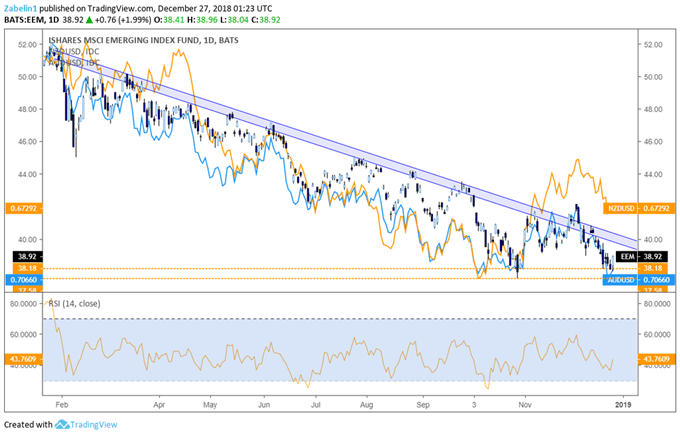Click the Aug label on time axis
The width and height of the screenshot is (680, 436).
click(366, 405)
